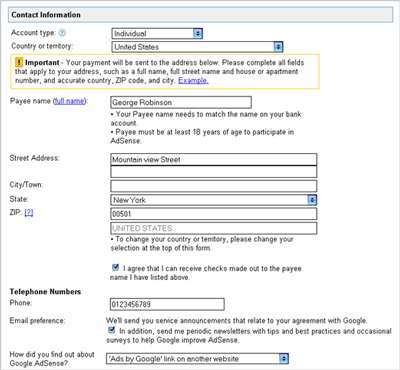Click the City/Town input field

213,186
